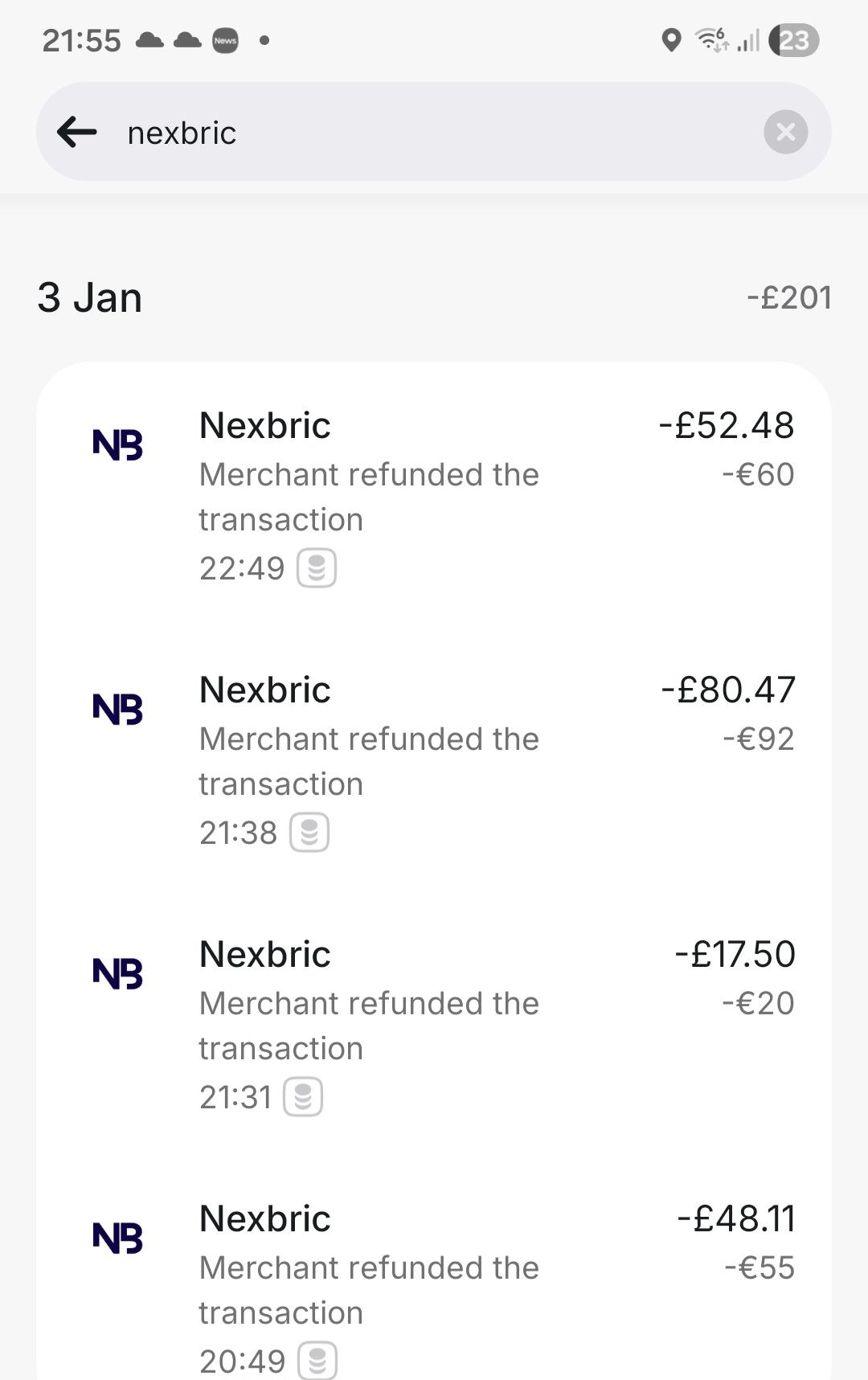The image size is (868, 1380).
Task: Tap Nexbric logo of the 20:49 transaction
Action: [x=117, y=1238]
